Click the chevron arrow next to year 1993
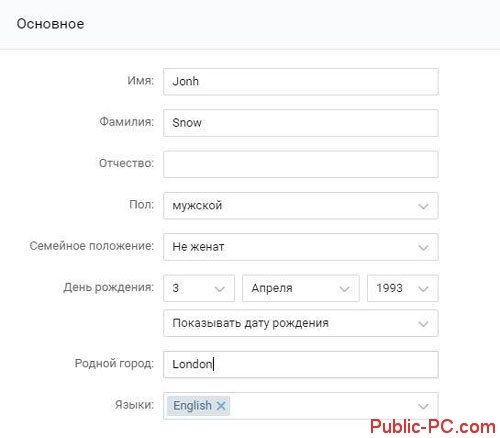The width and height of the screenshot is (500, 438). tap(423, 289)
